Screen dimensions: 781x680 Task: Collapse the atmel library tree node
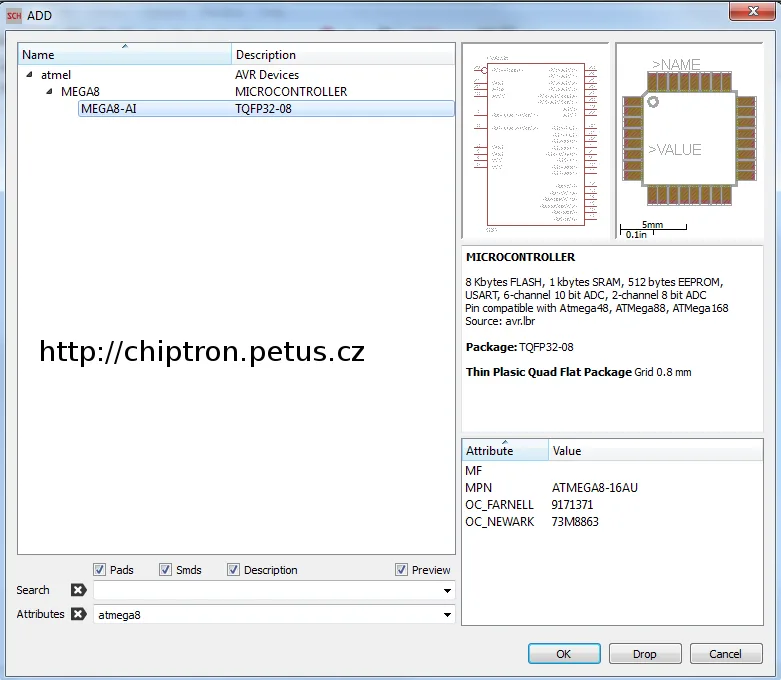29,75
